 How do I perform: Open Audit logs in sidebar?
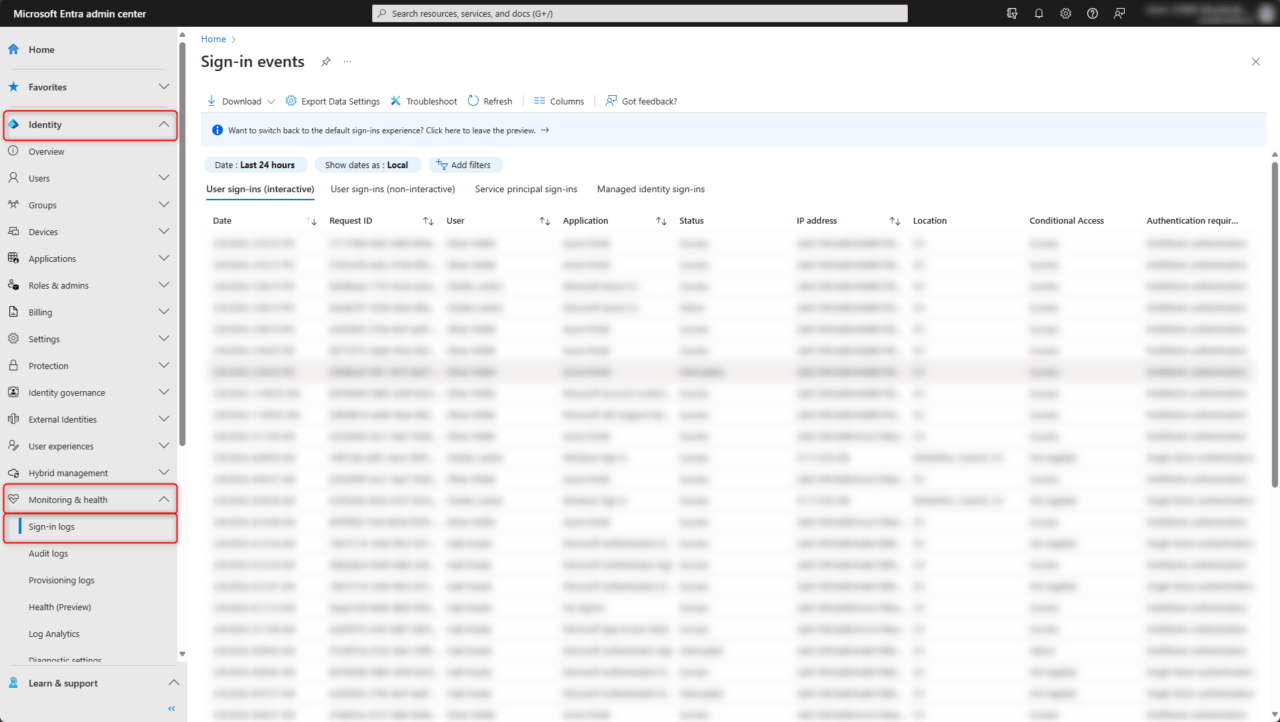(48, 553)
